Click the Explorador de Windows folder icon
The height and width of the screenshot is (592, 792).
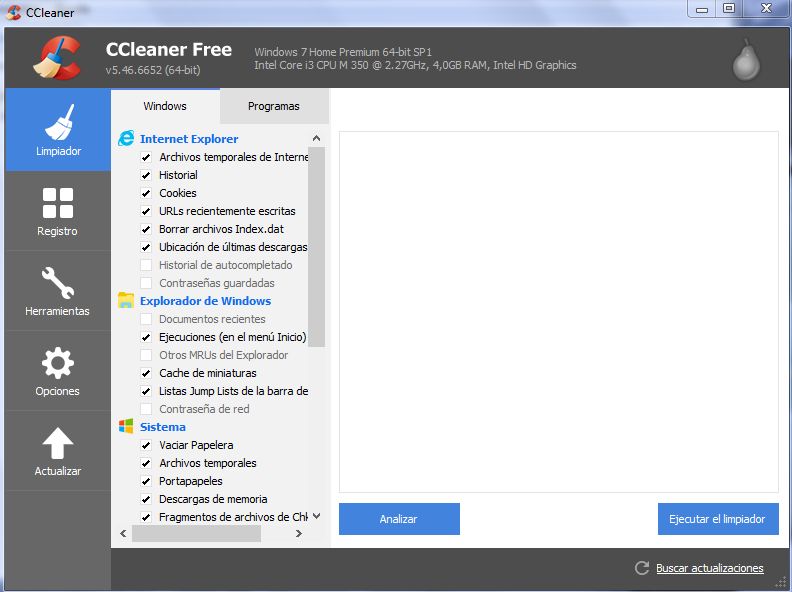click(x=126, y=300)
